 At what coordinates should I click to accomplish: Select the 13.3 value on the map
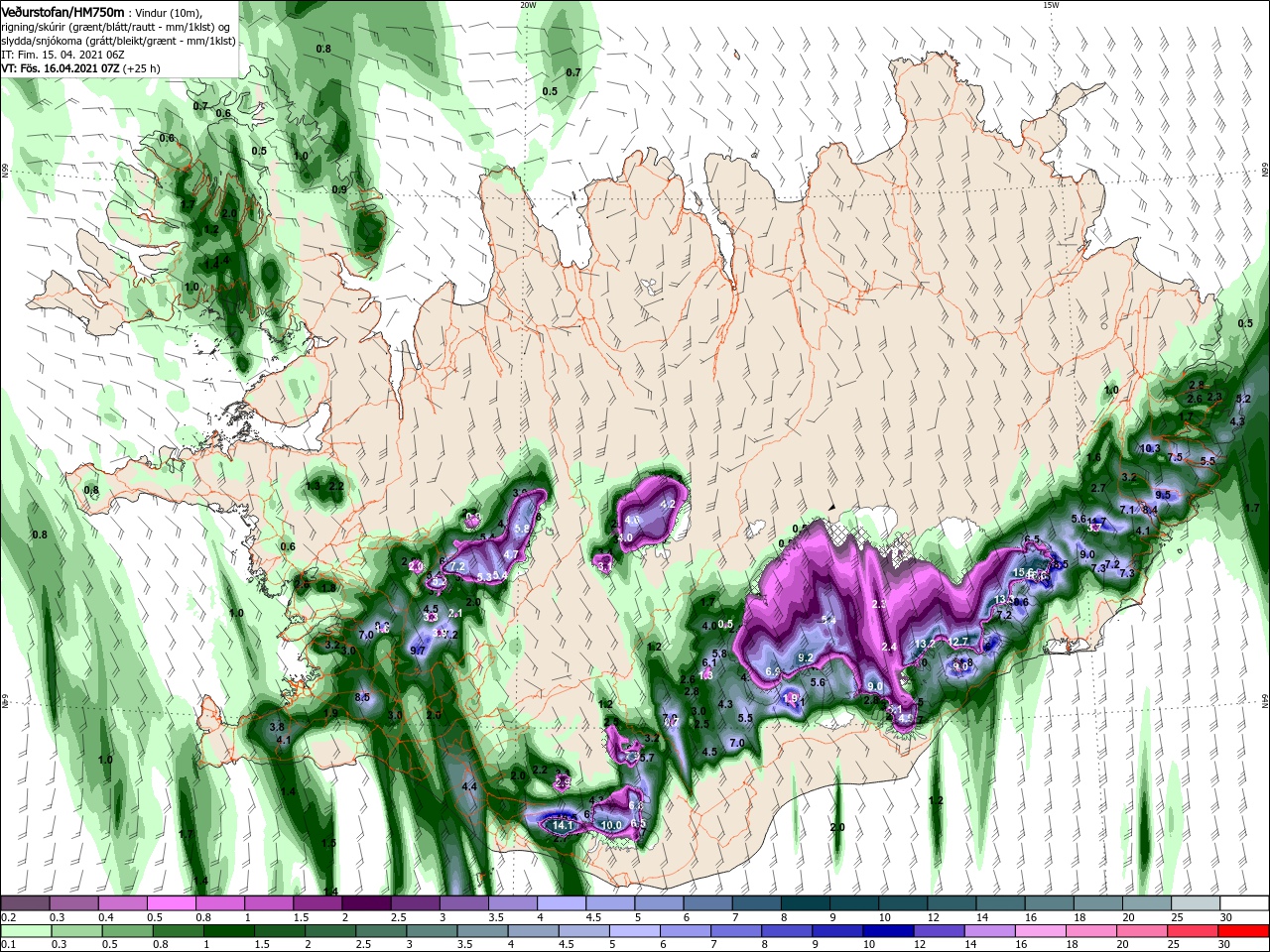point(1004,600)
